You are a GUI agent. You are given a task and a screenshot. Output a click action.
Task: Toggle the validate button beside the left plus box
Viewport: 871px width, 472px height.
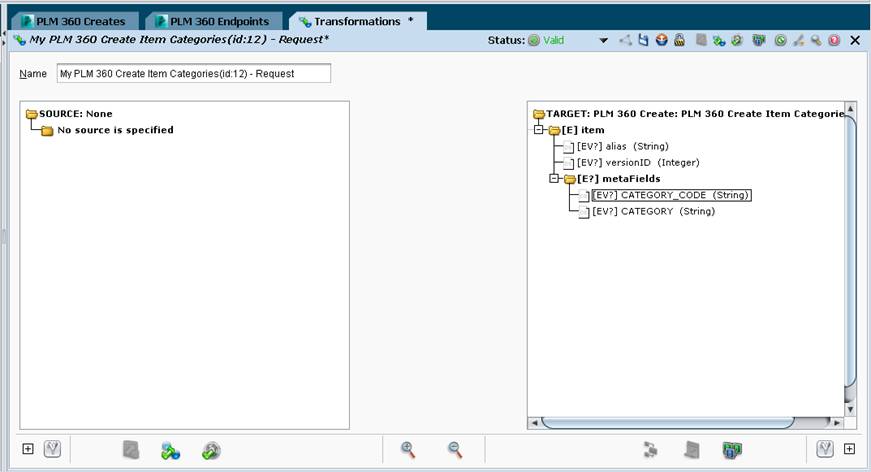[52, 449]
